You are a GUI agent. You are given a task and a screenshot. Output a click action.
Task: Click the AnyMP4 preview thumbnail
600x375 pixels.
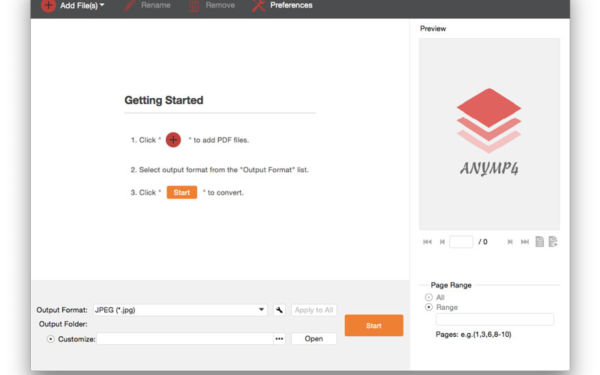point(489,134)
